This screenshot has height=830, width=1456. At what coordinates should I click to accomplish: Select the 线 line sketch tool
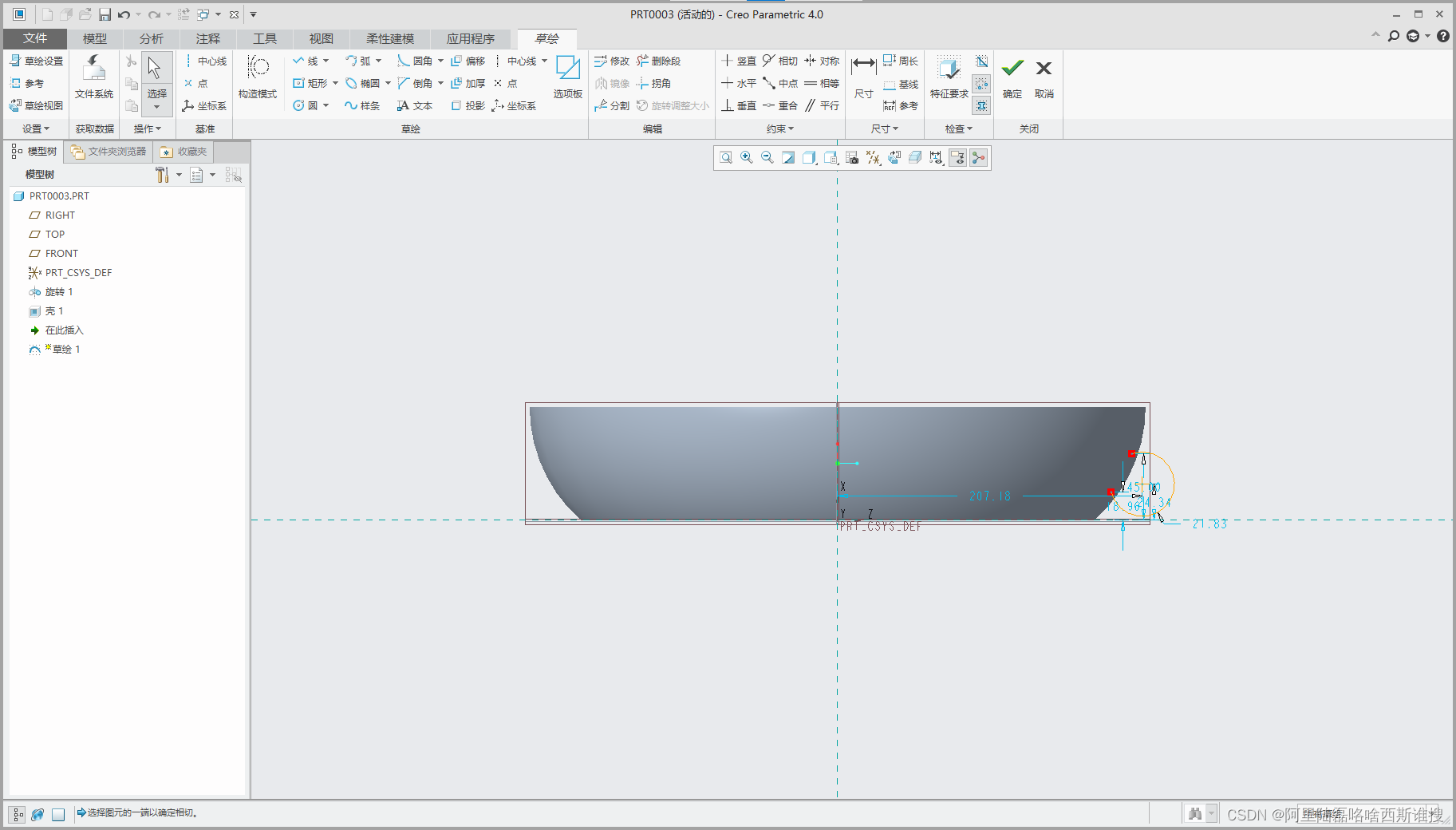click(306, 61)
